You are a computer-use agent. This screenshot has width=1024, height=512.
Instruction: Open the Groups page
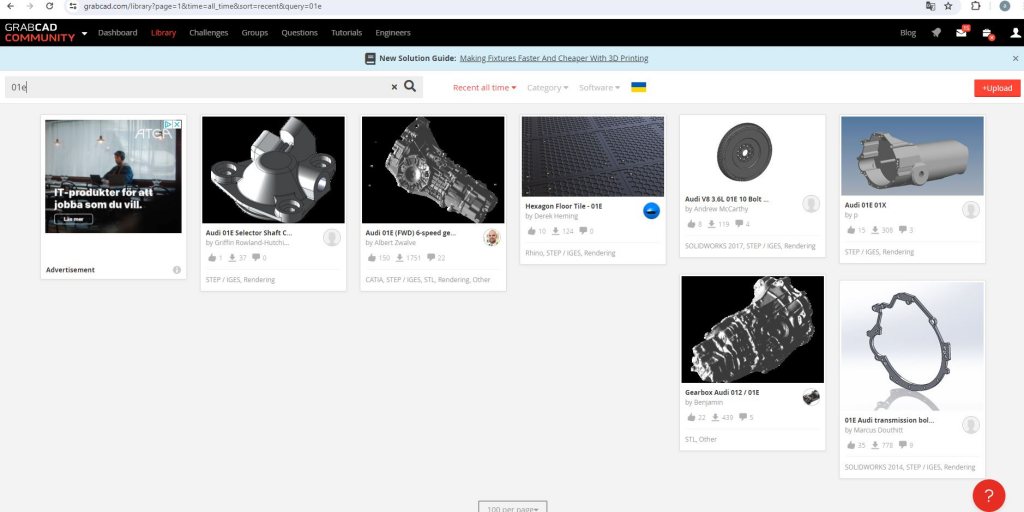coord(255,33)
